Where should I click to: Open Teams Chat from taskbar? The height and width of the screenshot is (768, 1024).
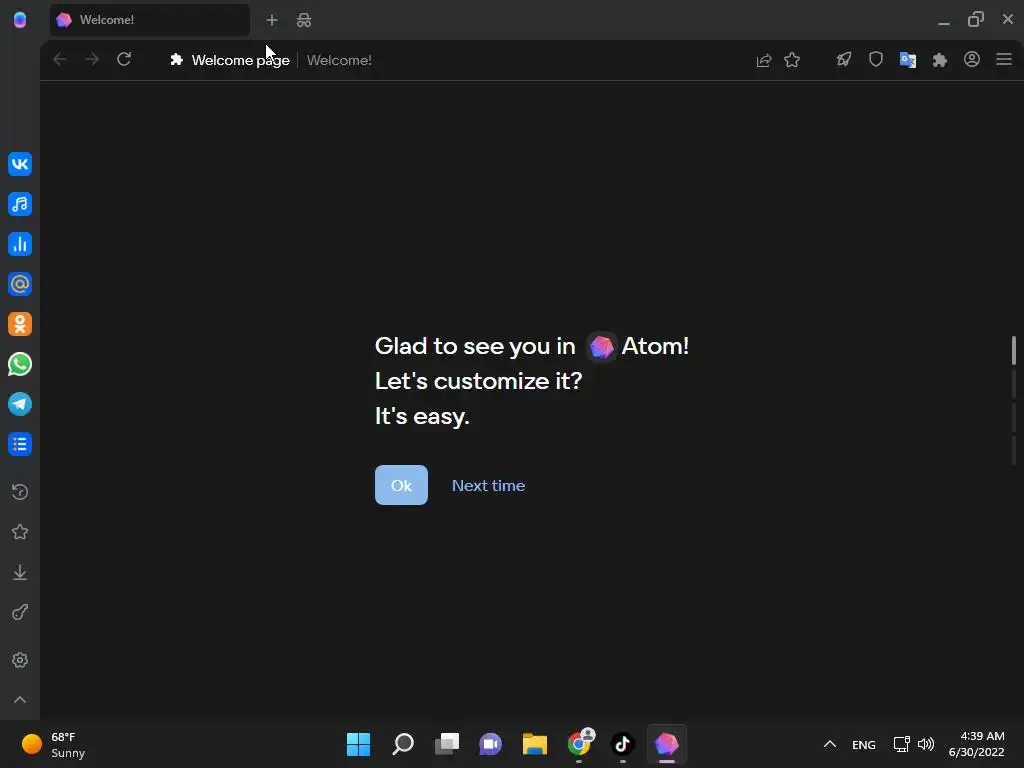(x=490, y=744)
